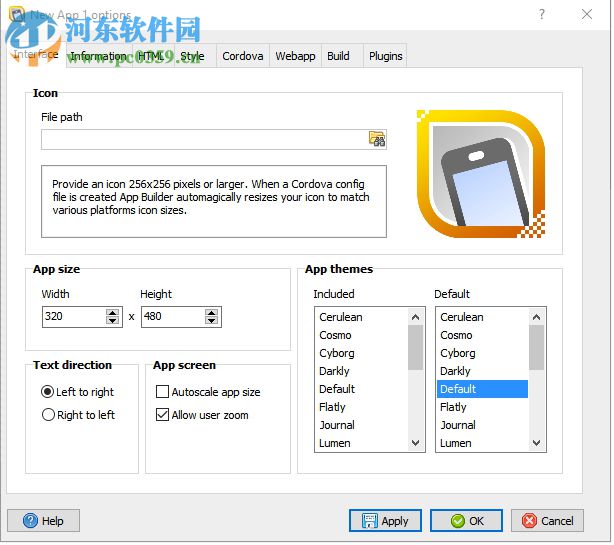
Task: Click the Help button
Action: 43,521
